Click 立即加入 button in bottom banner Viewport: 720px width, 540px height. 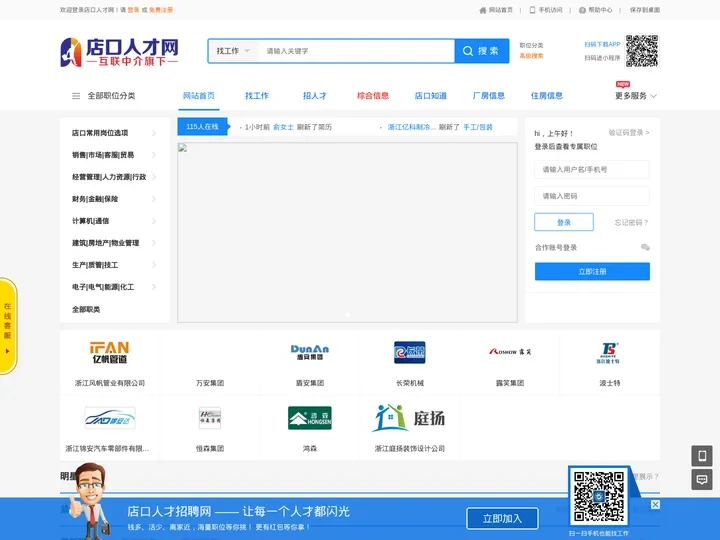(x=502, y=519)
